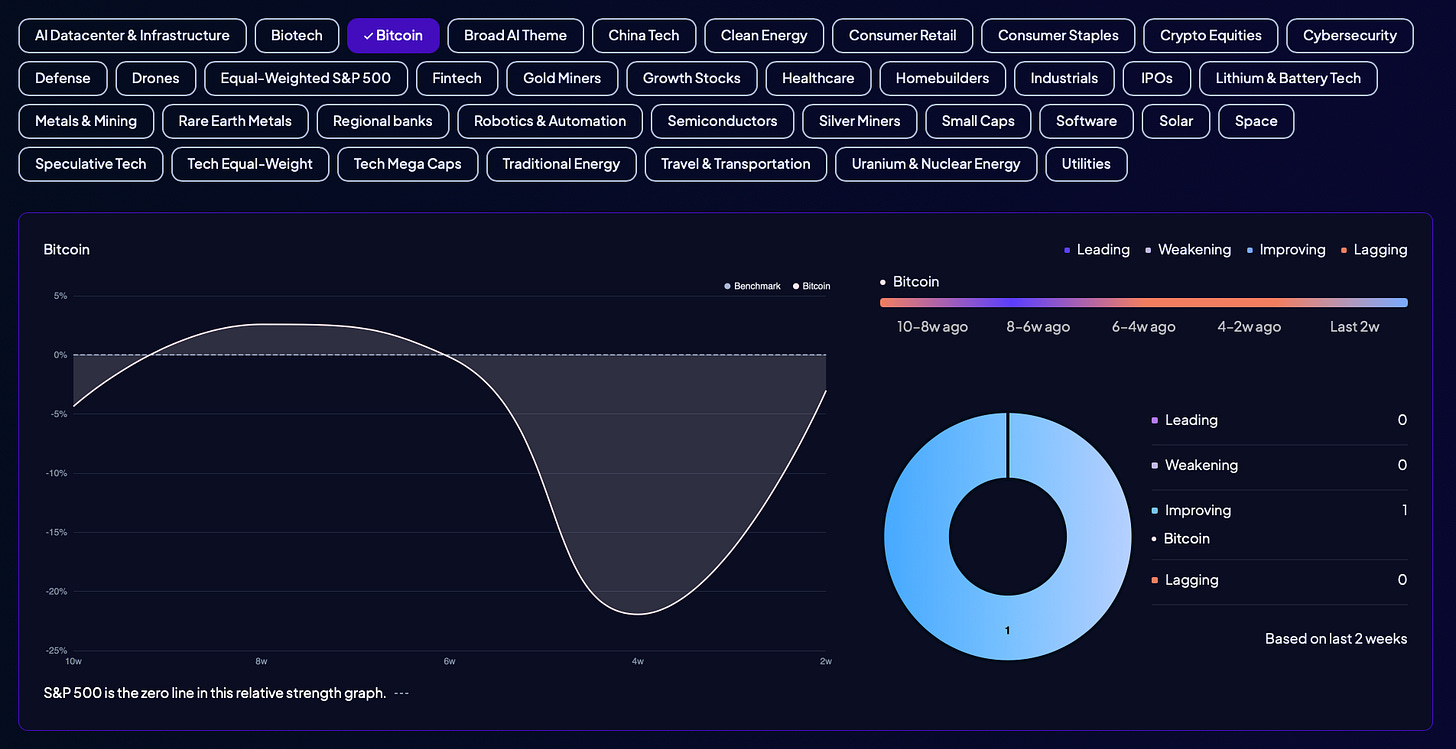Click the 10-8w ago timeline label
The width and height of the screenshot is (1456, 749).
tap(932, 327)
